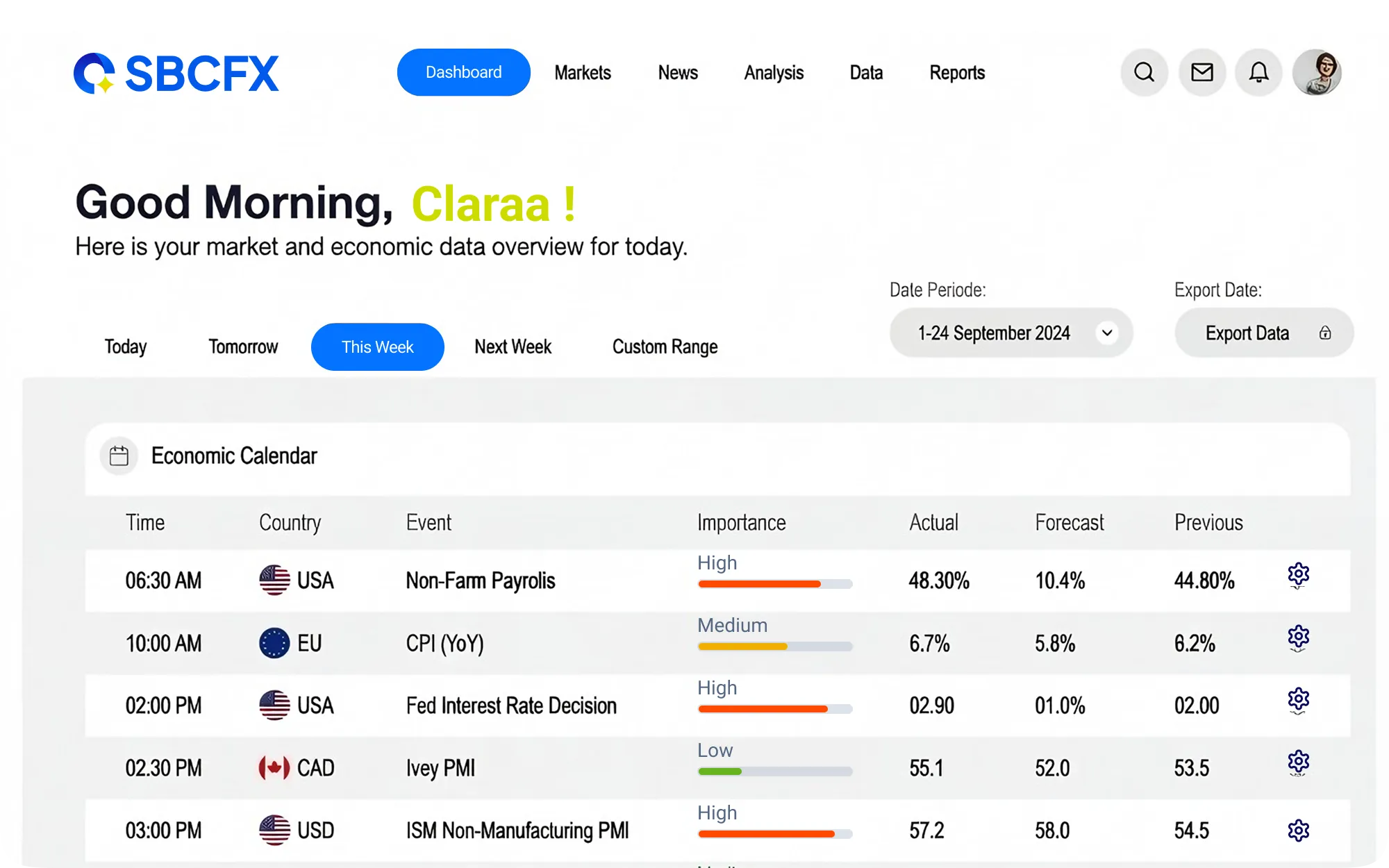Viewport: 1389px width, 868px height.
Task: Click the user profile avatar
Action: (x=1317, y=72)
